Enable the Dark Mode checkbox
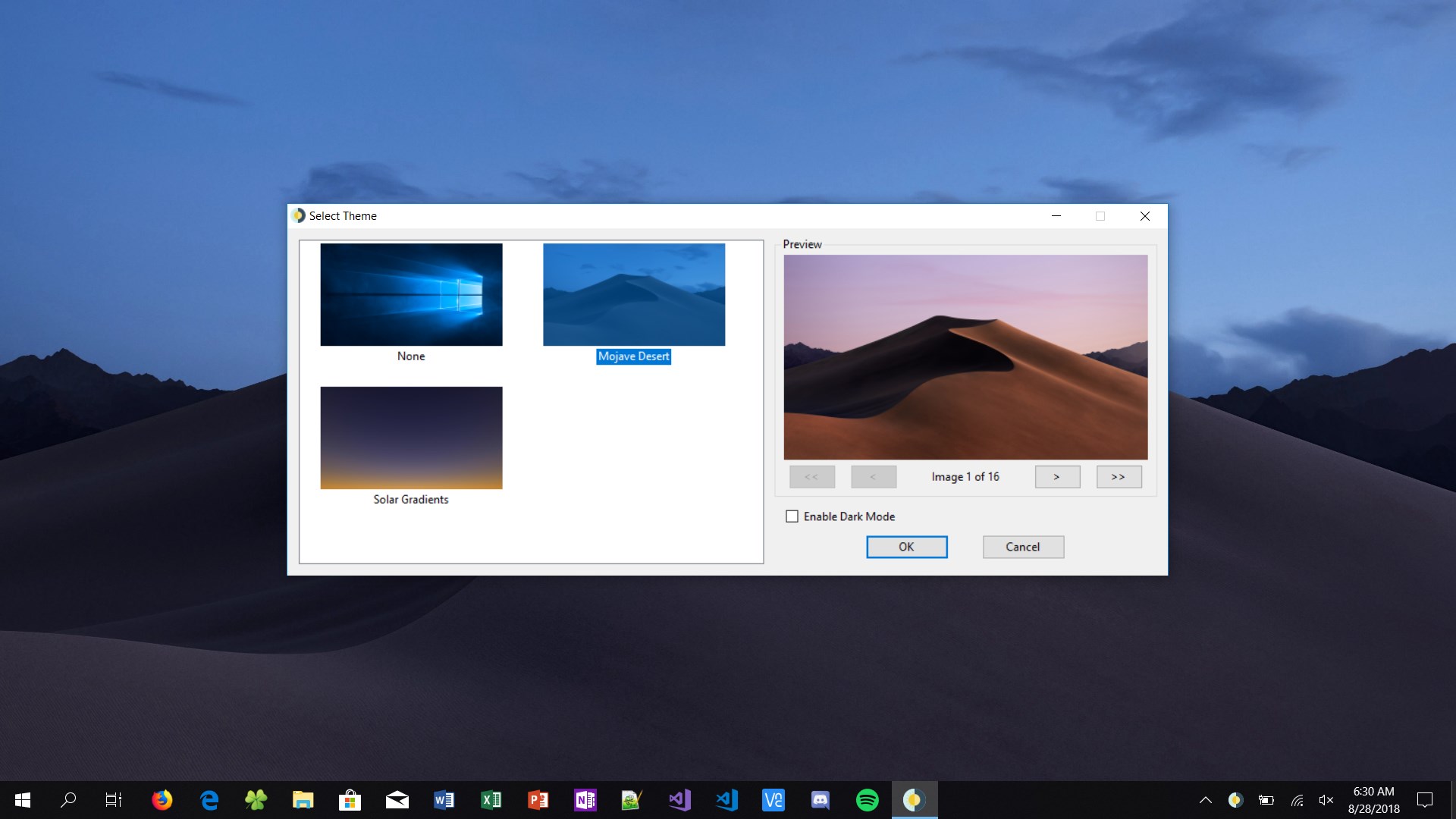 coord(792,516)
